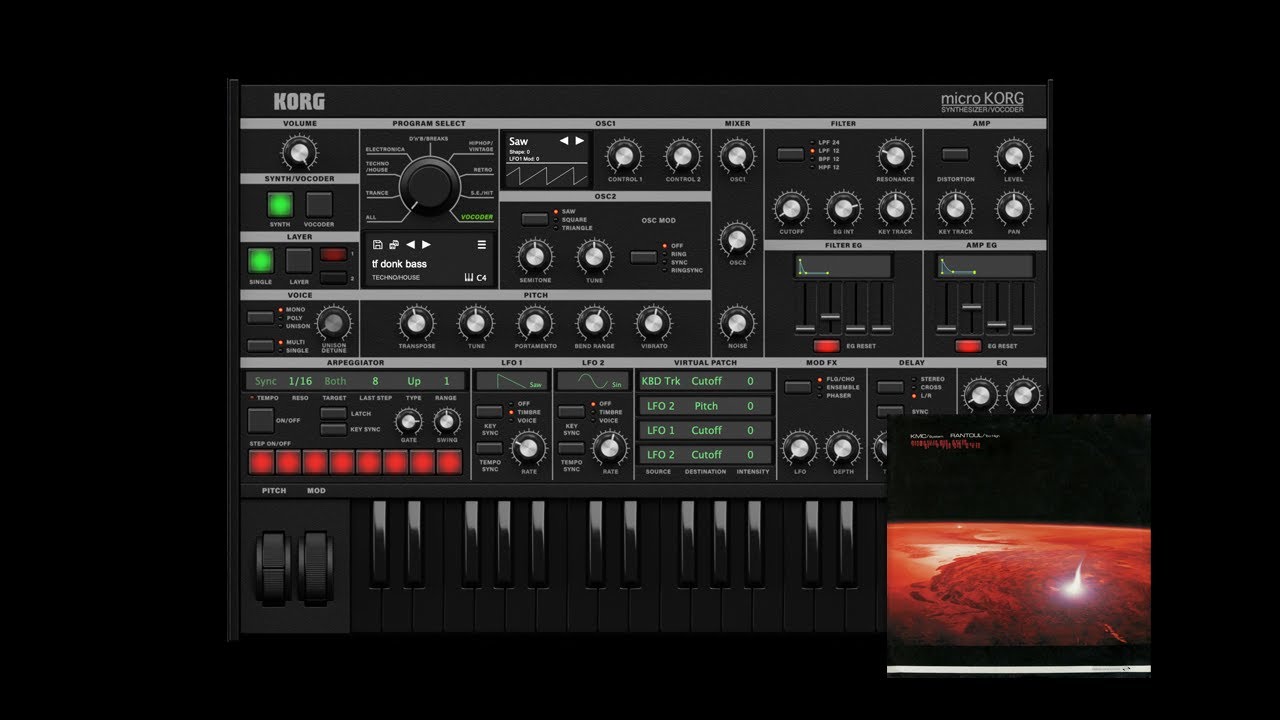Screen dimensions: 1280x720
Task: Click the Mod FX Depth knob
Action: 842,447
